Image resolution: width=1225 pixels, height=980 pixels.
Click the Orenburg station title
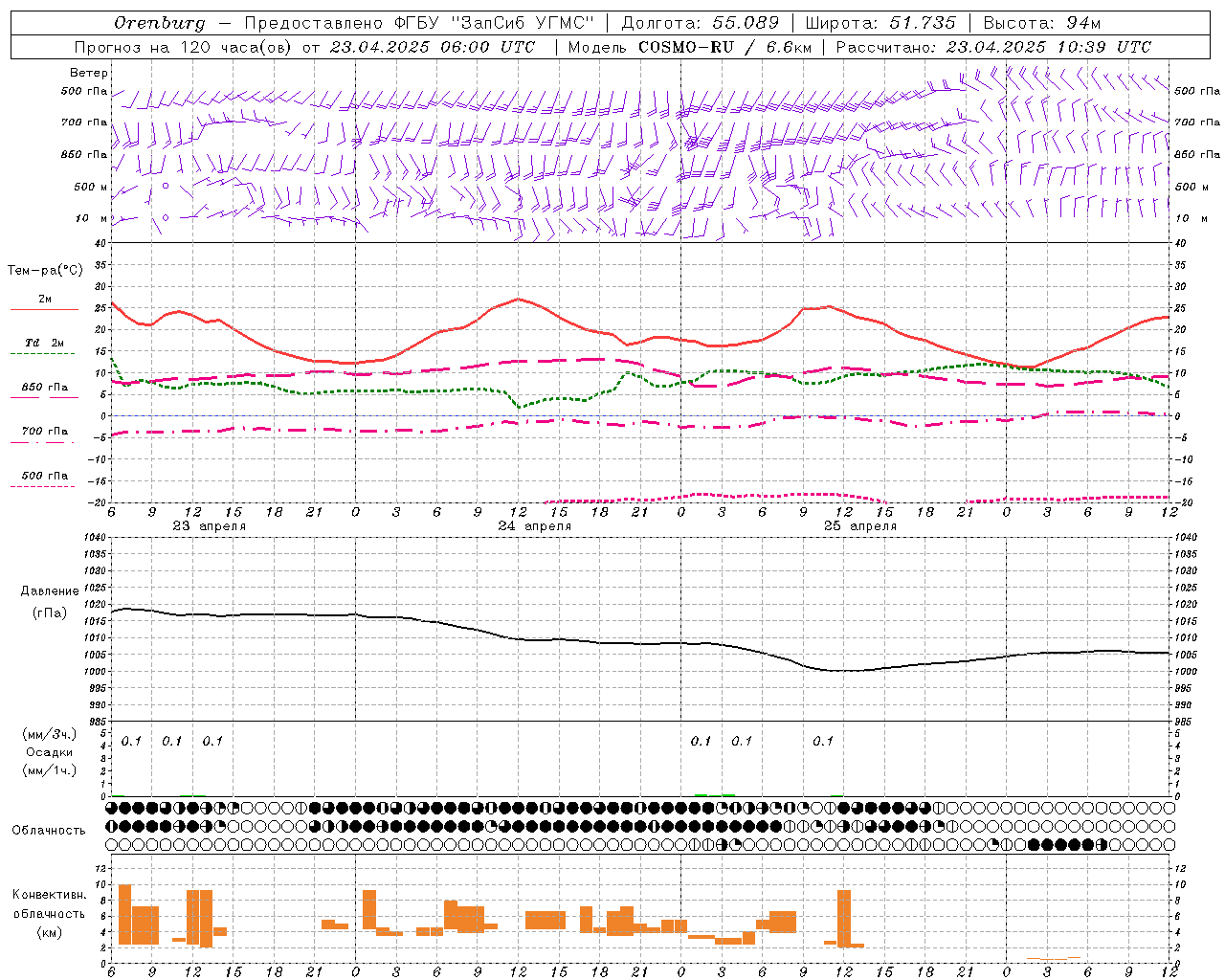tap(159, 23)
